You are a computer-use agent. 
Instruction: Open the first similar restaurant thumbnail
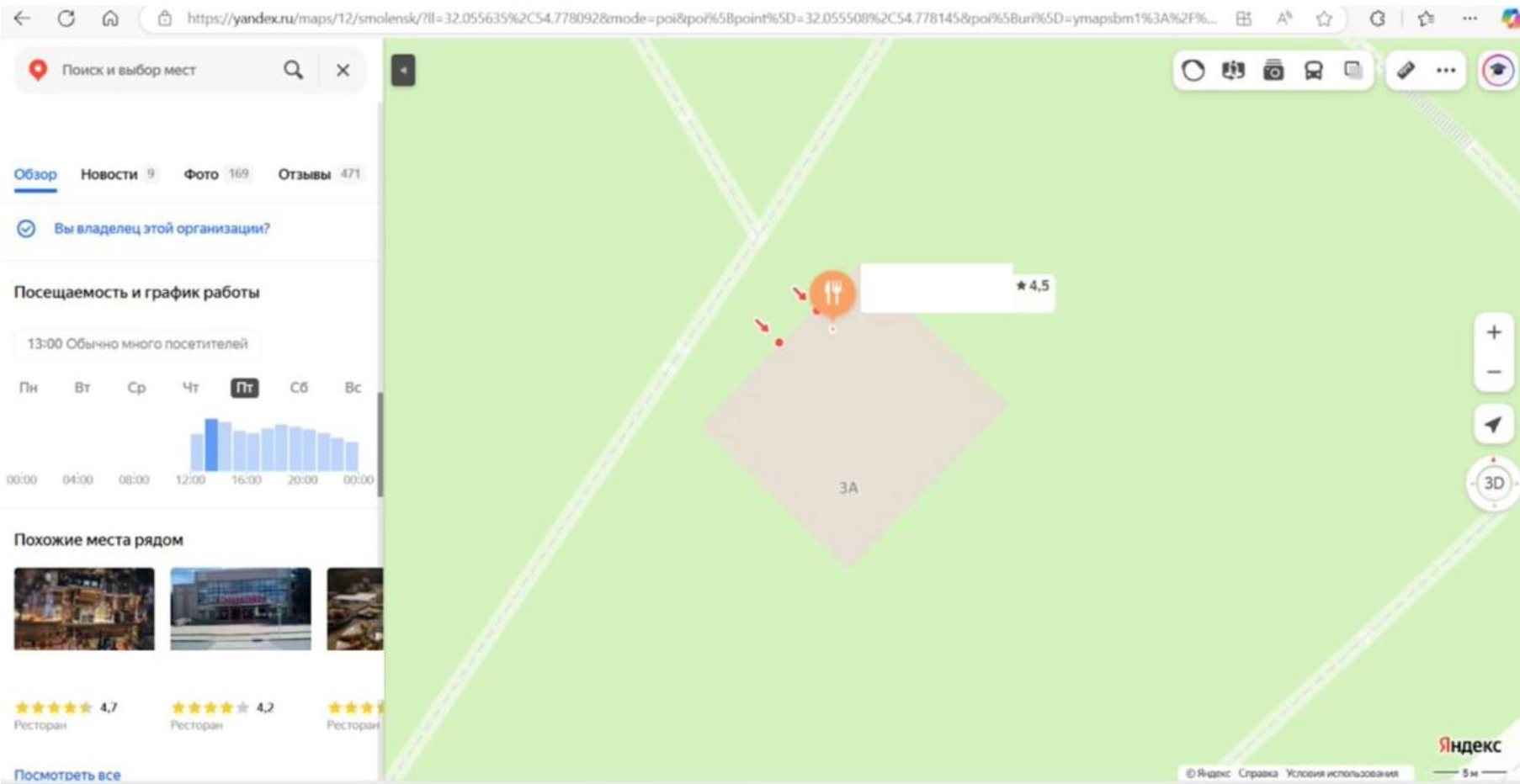84,609
